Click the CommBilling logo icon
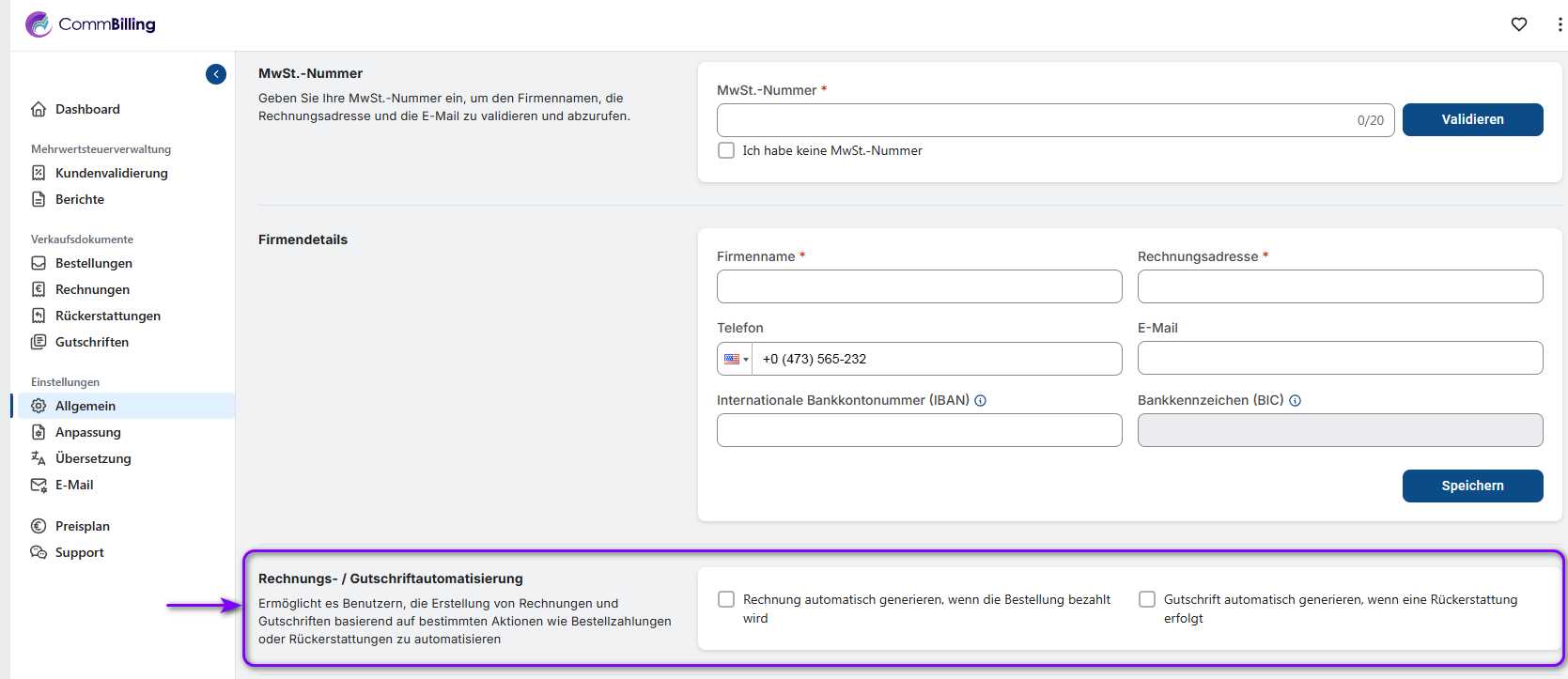The width and height of the screenshot is (1568, 679). point(39,24)
